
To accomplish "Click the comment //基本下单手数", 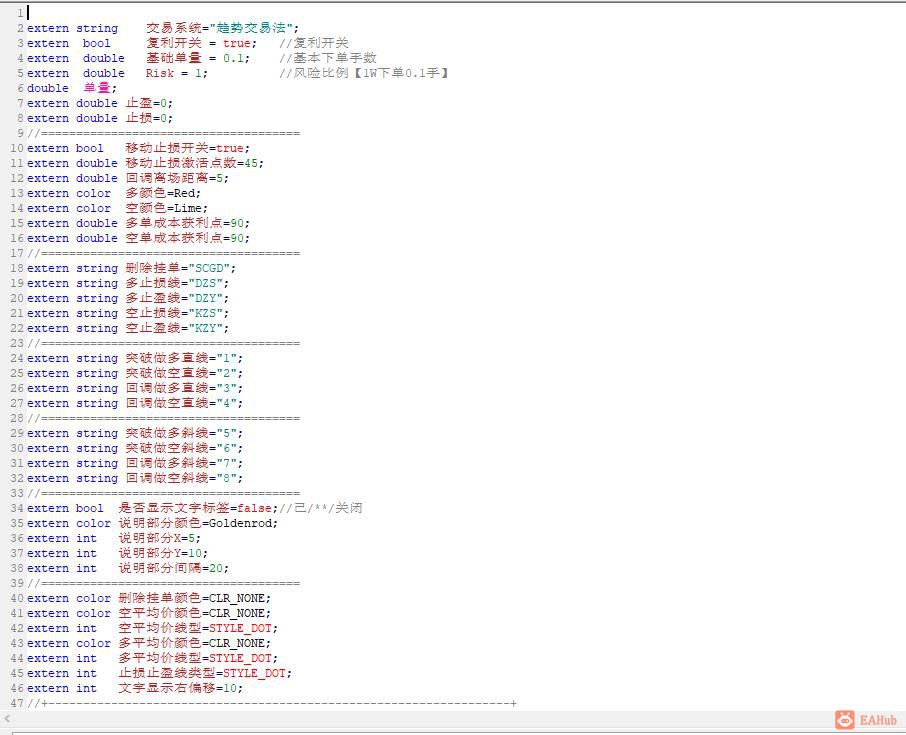I will click(x=328, y=58).
